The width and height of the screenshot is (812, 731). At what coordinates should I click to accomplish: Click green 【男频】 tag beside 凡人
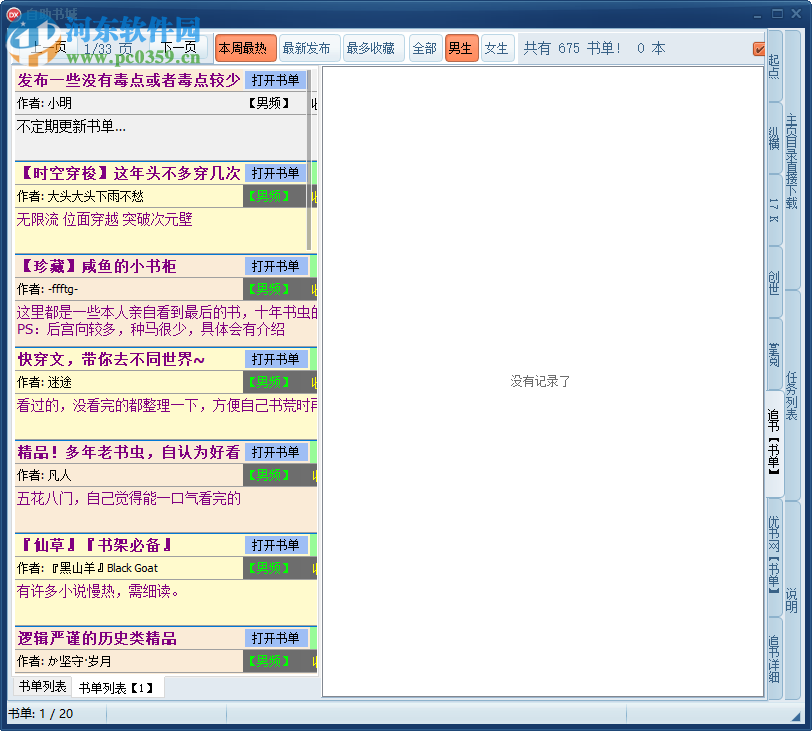[268, 475]
